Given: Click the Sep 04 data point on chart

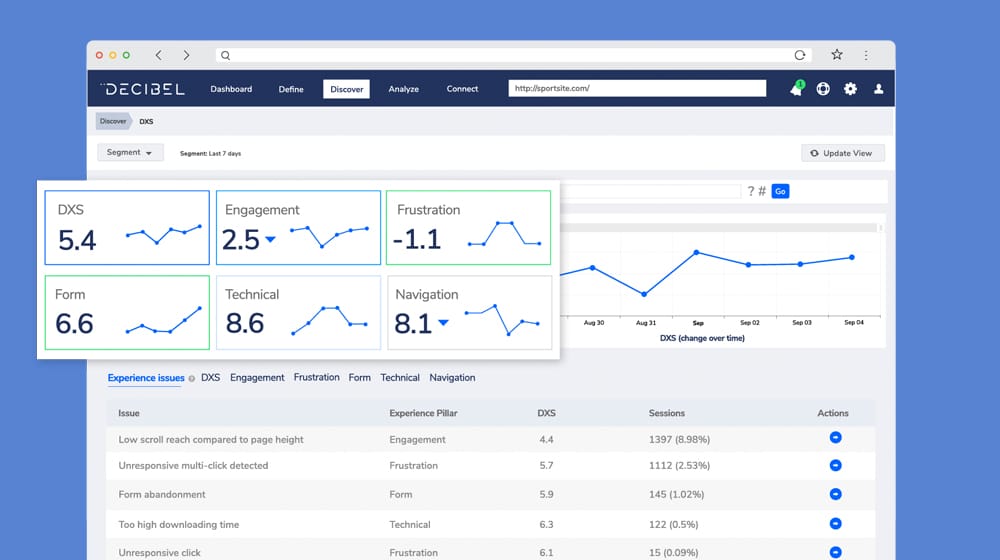Looking at the screenshot, I should [852, 258].
